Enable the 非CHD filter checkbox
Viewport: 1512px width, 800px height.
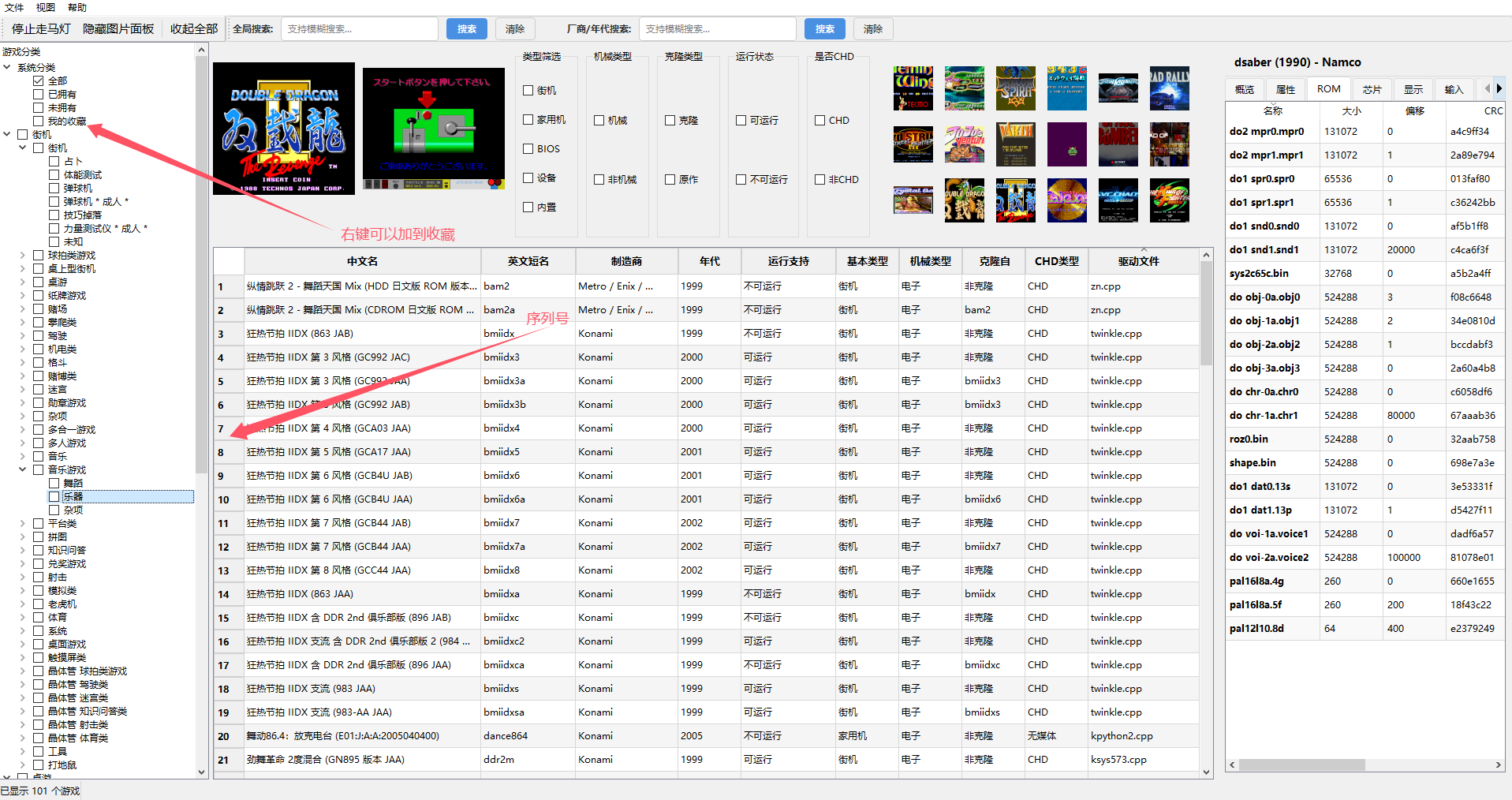tap(819, 180)
